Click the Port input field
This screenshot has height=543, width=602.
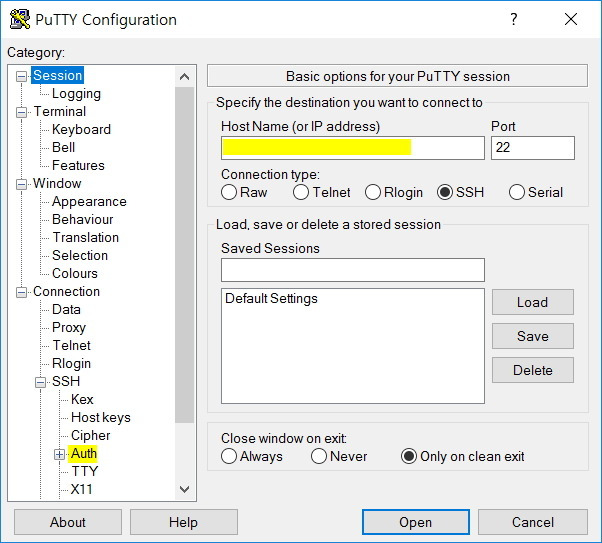tap(533, 148)
